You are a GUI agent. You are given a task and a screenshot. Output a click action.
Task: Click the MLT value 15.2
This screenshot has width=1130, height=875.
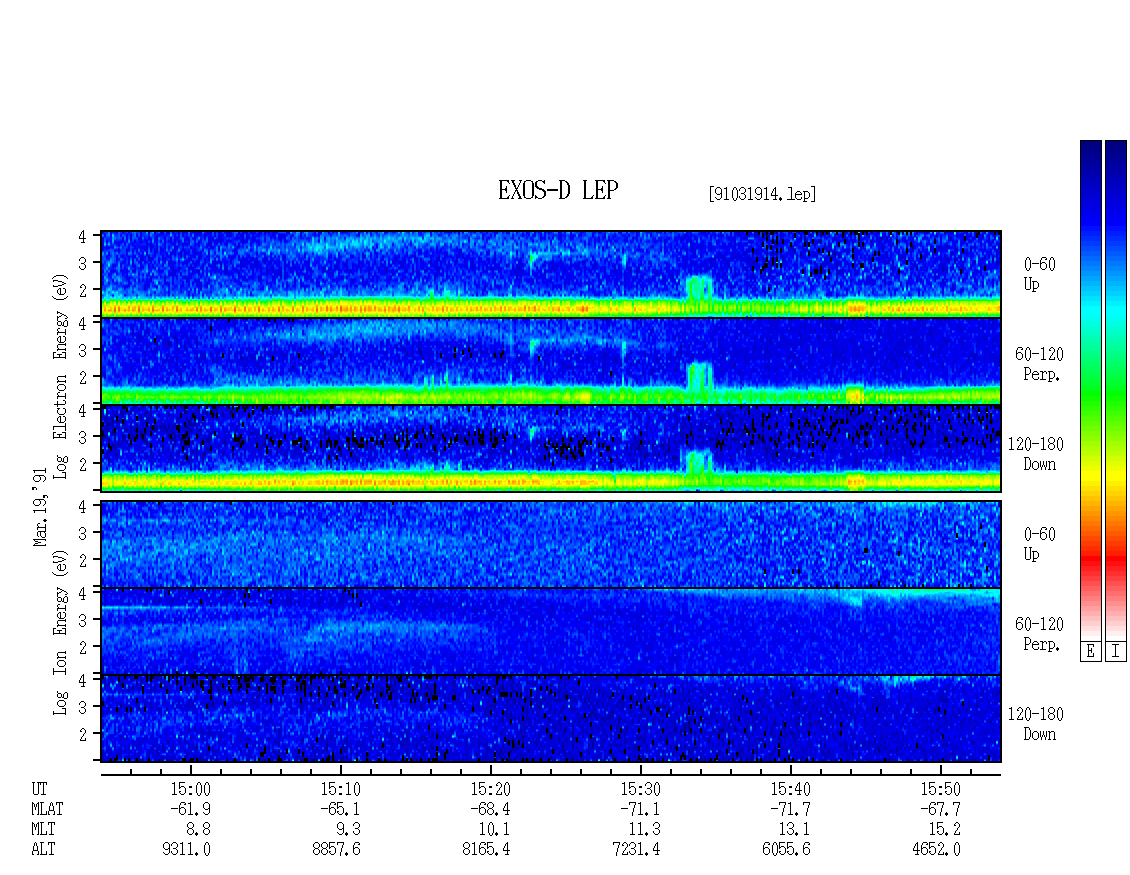point(944,830)
